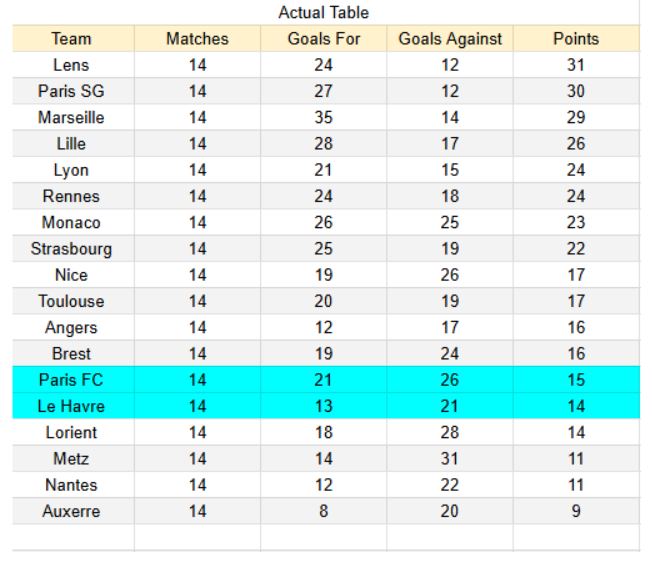The width and height of the screenshot is (653, 563).
Task: Click the Points column header
Action: click(x=575, y=39)
